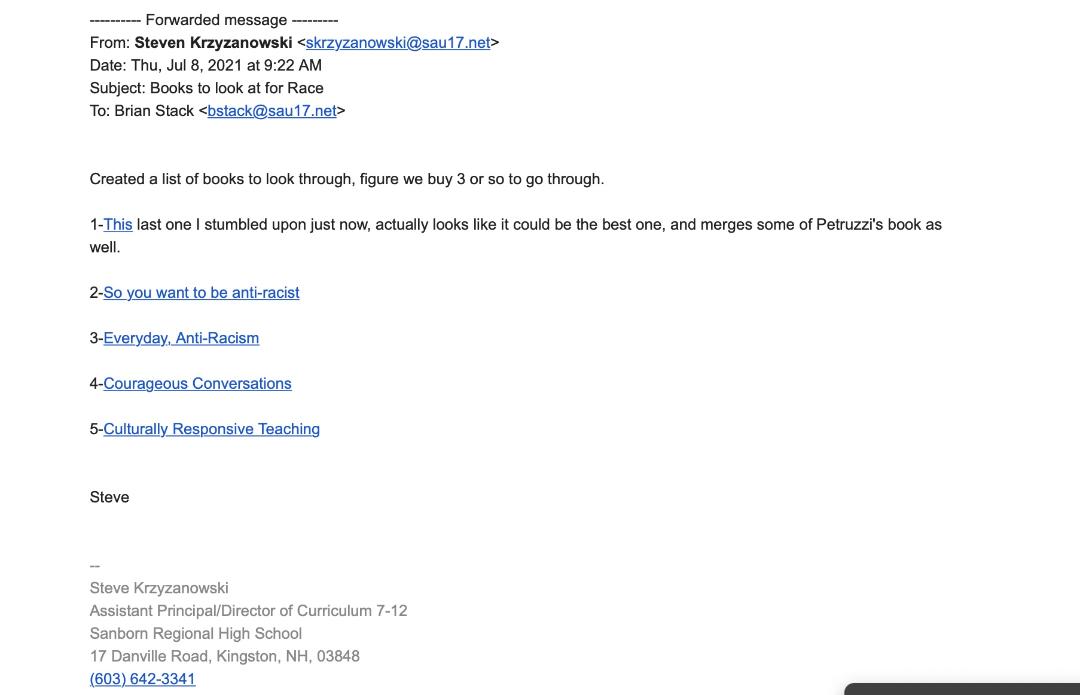Click the dark bar at bottom right corner
The width and height of the screenshot is (1080, 695).
tap(962, 689)
